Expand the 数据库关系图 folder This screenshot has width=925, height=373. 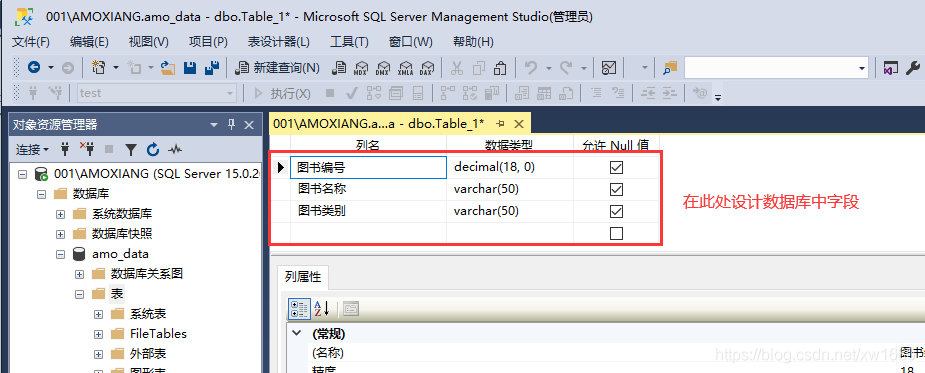point(80,274)
